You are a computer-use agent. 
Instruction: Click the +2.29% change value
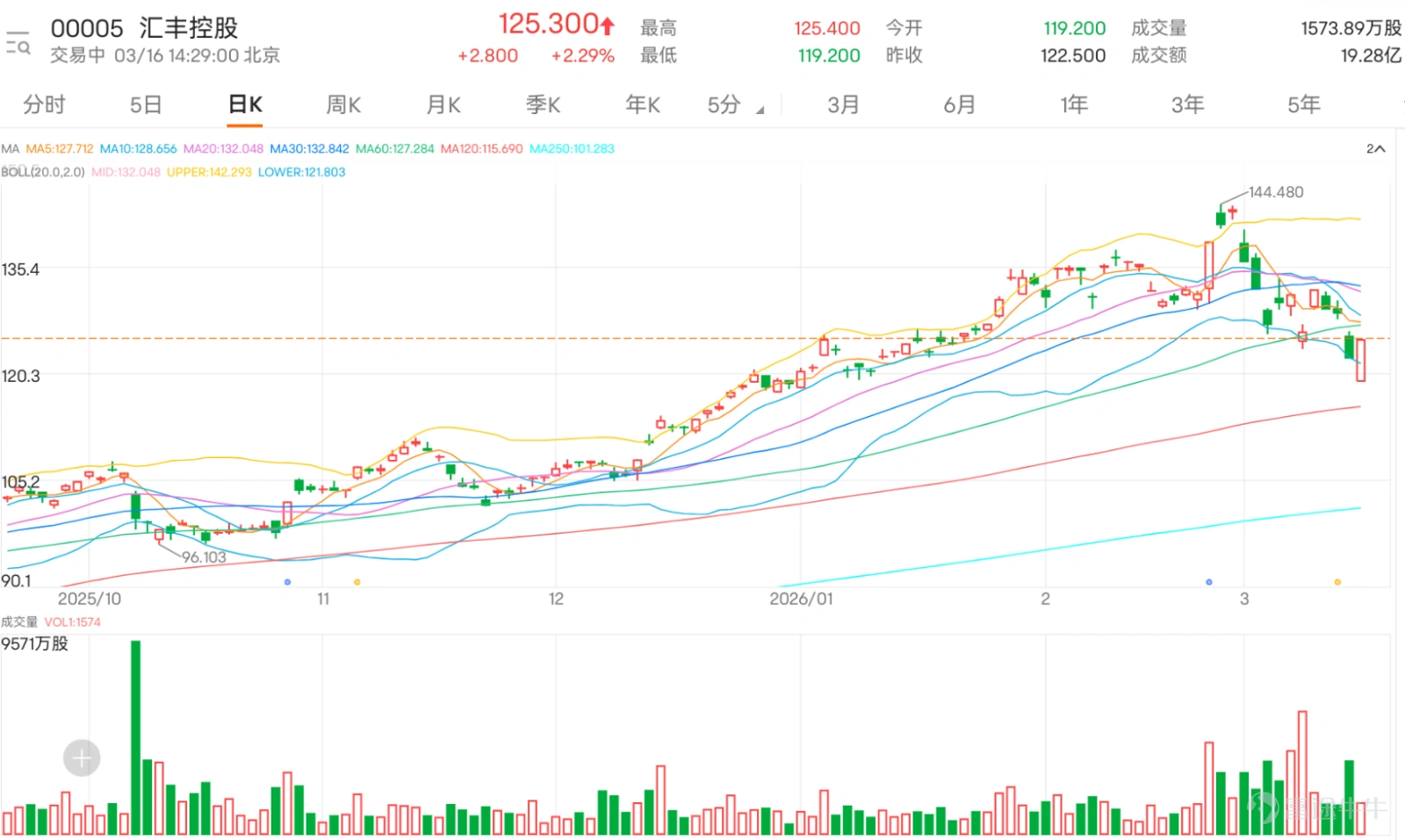tap(582, 55)
